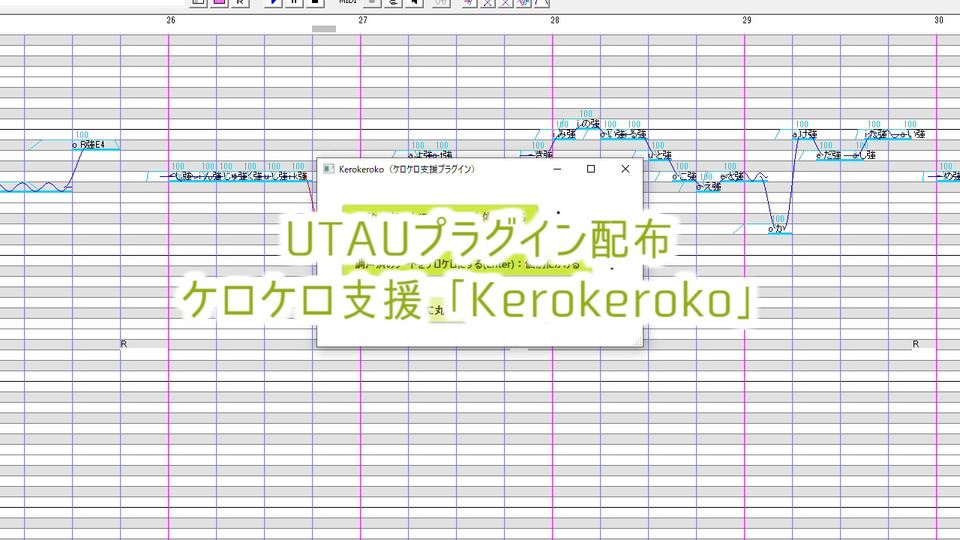Maximize the Kerokeroko plugin dialog
Viewport: 960px width, 540px height.
(x=591, y=169)
